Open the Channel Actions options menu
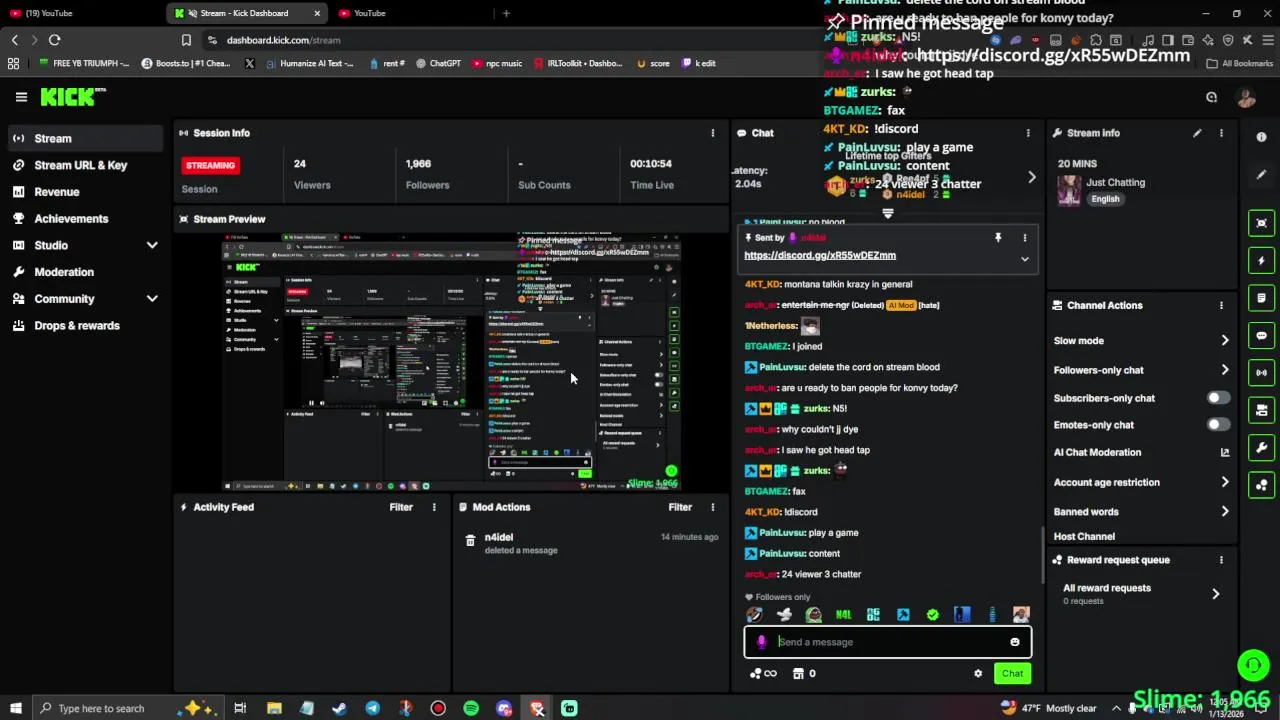This screenshot has height=720, width=1280. tap(1221, 305)
